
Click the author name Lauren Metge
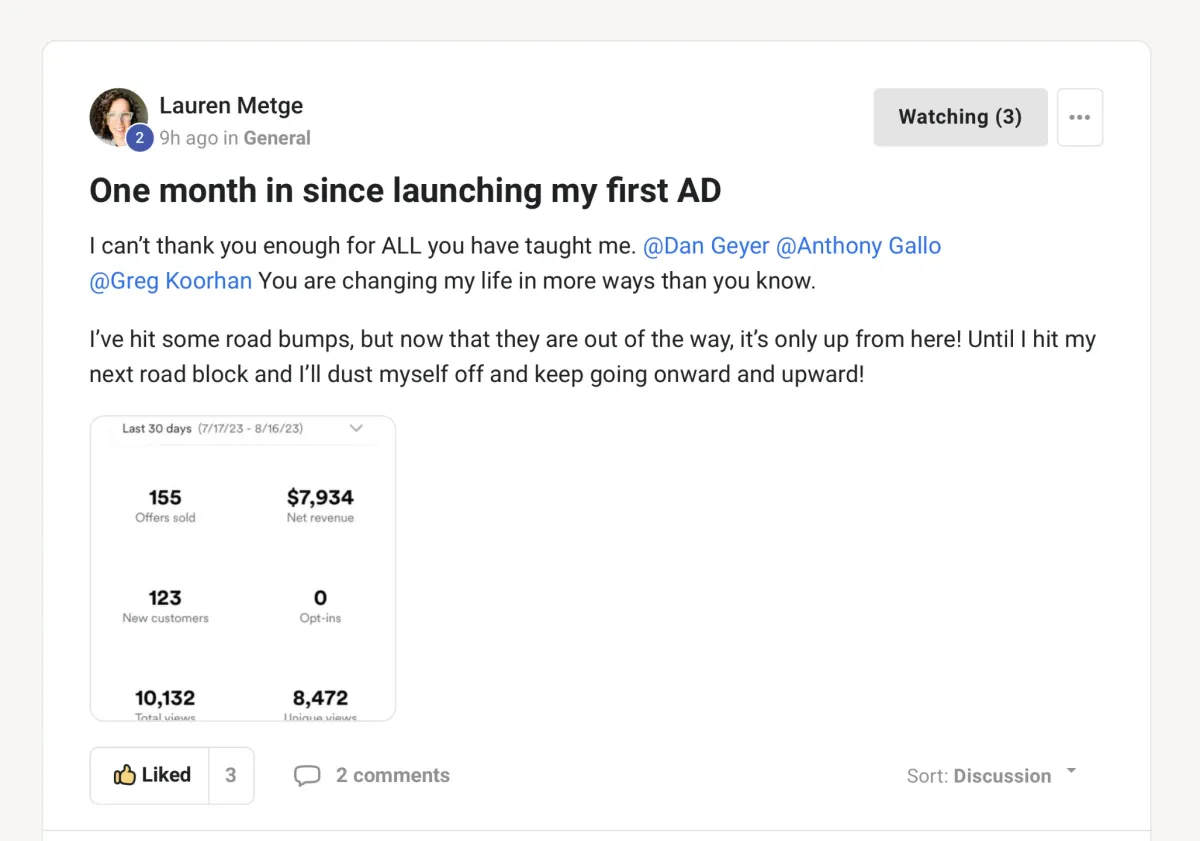click(231, 105)
